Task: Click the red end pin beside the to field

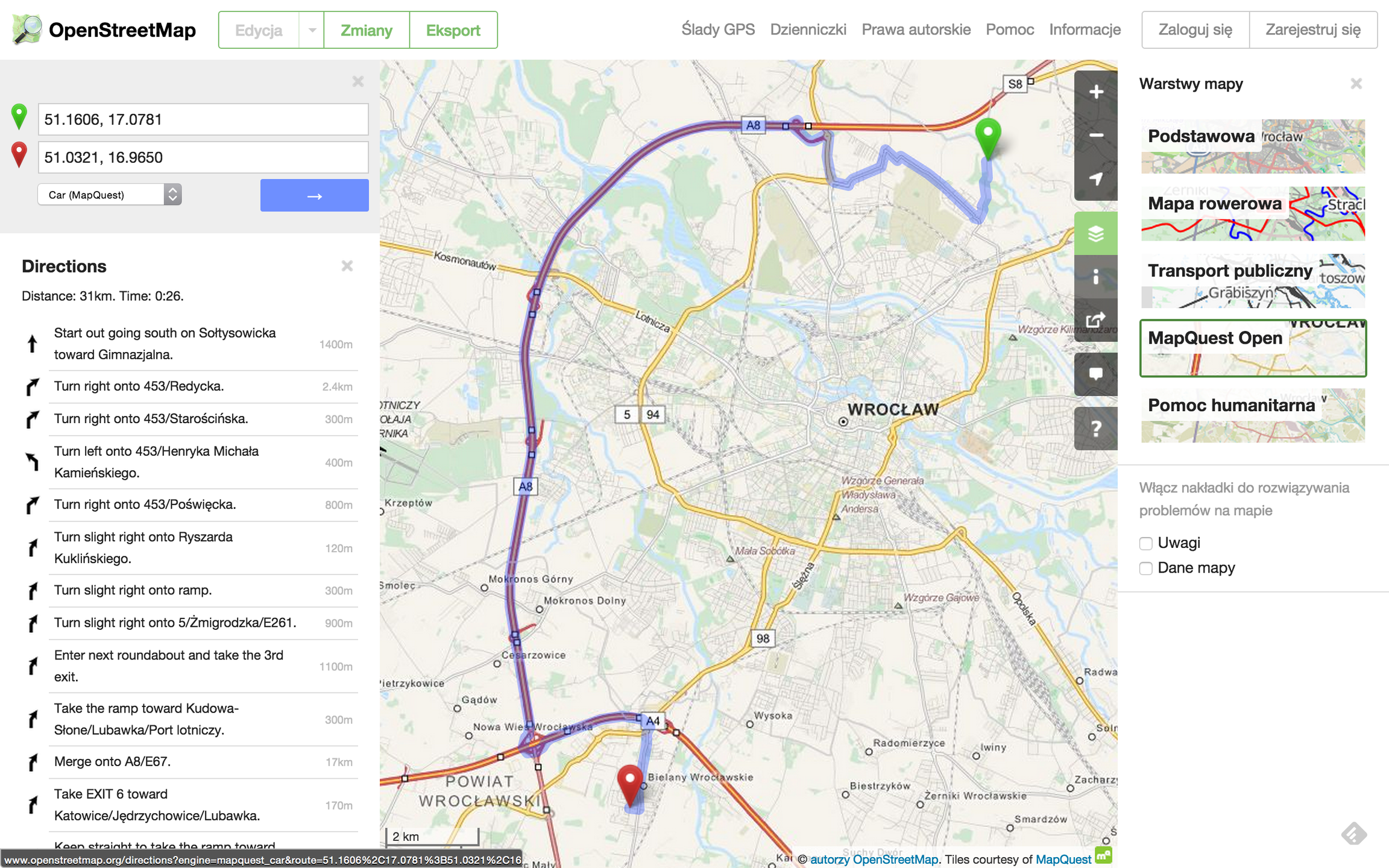Action: pyautogui.click(x=19, y=155)
